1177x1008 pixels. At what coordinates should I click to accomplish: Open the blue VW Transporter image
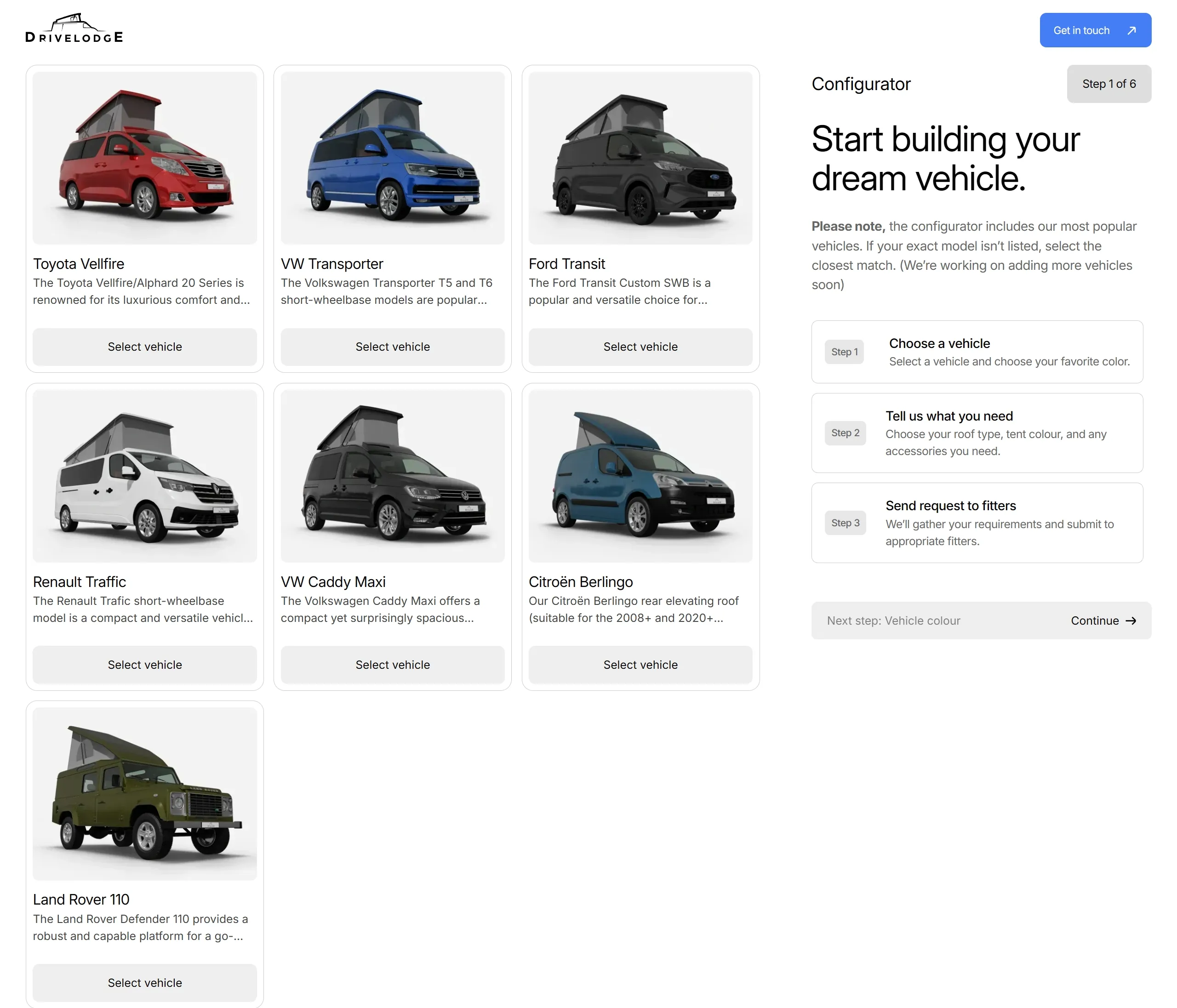(393, 158)
